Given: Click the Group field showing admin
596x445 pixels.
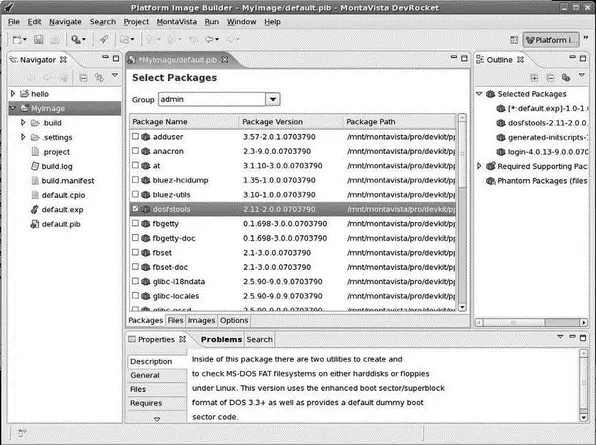Looking at the screenshot, I should [212, 100].
